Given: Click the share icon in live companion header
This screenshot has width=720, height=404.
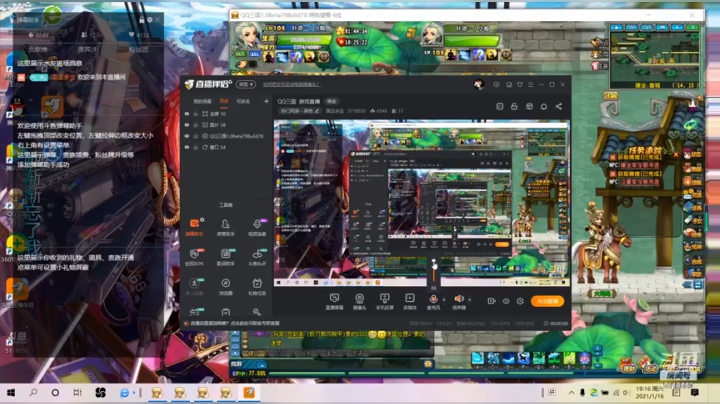Looking at the screenshot, I should click(x=558, y=107).
